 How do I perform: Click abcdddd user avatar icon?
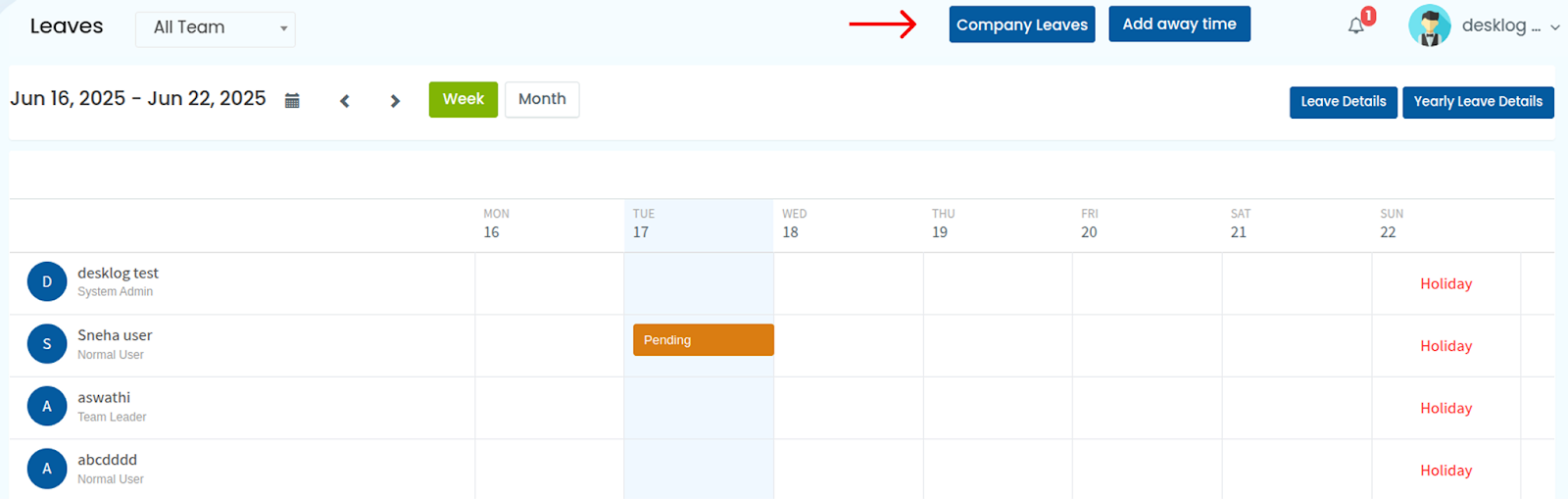pyautogui.click(x=47, y=469)
